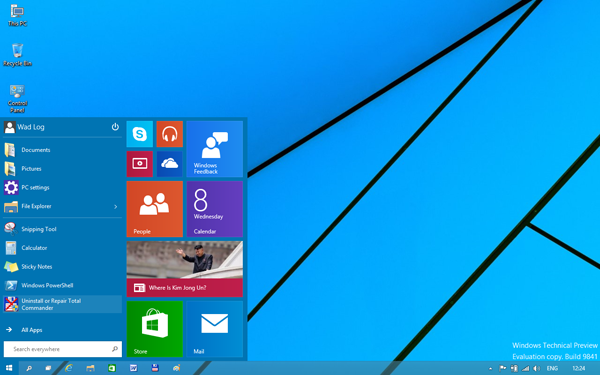This screenshot has height=375, width=600.
Task: Click the 12:24 clock in the tray
Action: click(579, 368)
